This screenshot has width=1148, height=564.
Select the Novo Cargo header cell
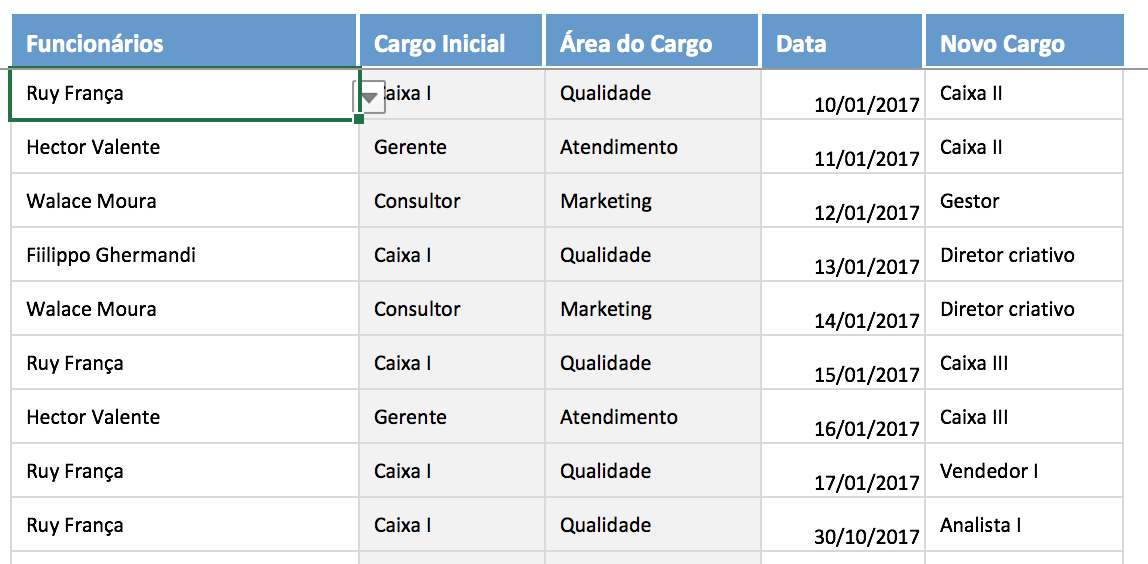1023,43
